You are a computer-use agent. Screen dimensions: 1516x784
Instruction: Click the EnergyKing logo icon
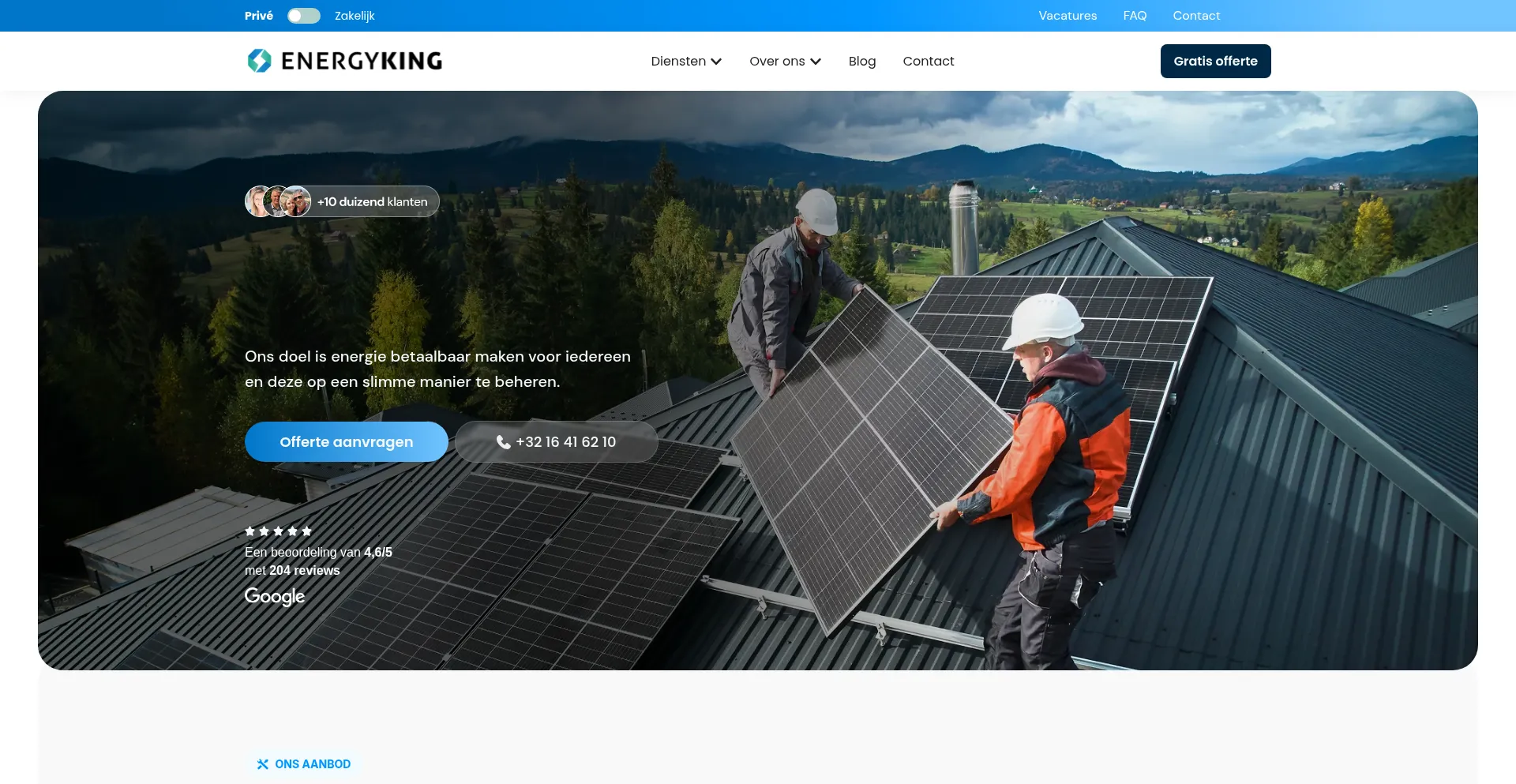(x=259, y=61)
